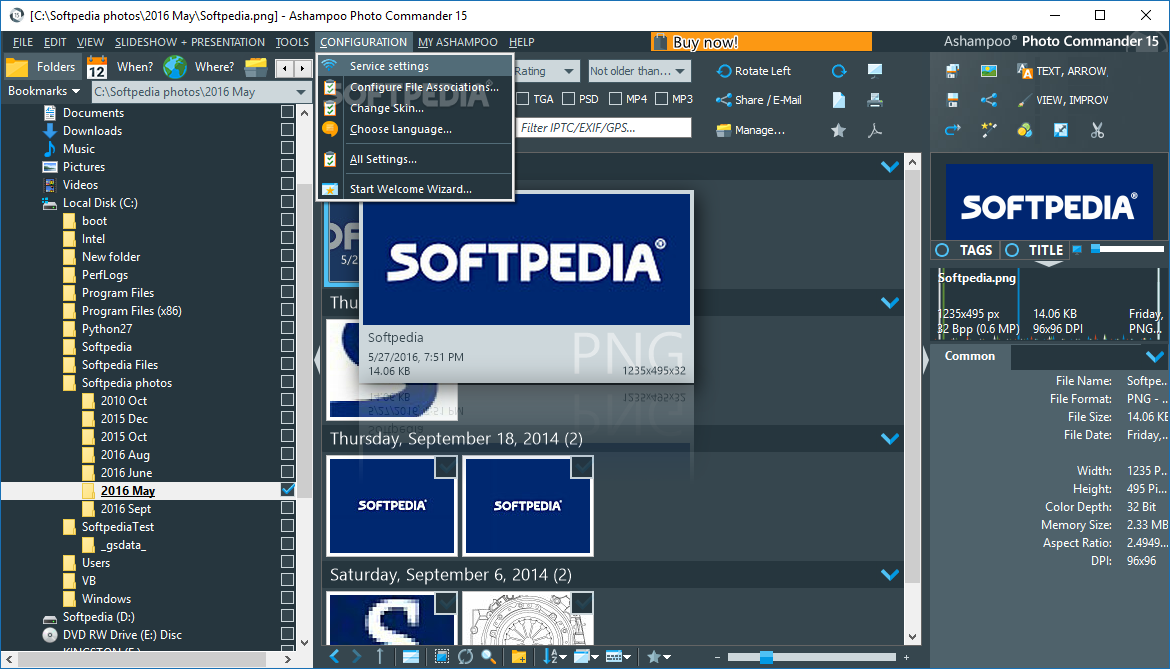Collapse the Thursday September 18, 2014 group

(x=889, y=439)
